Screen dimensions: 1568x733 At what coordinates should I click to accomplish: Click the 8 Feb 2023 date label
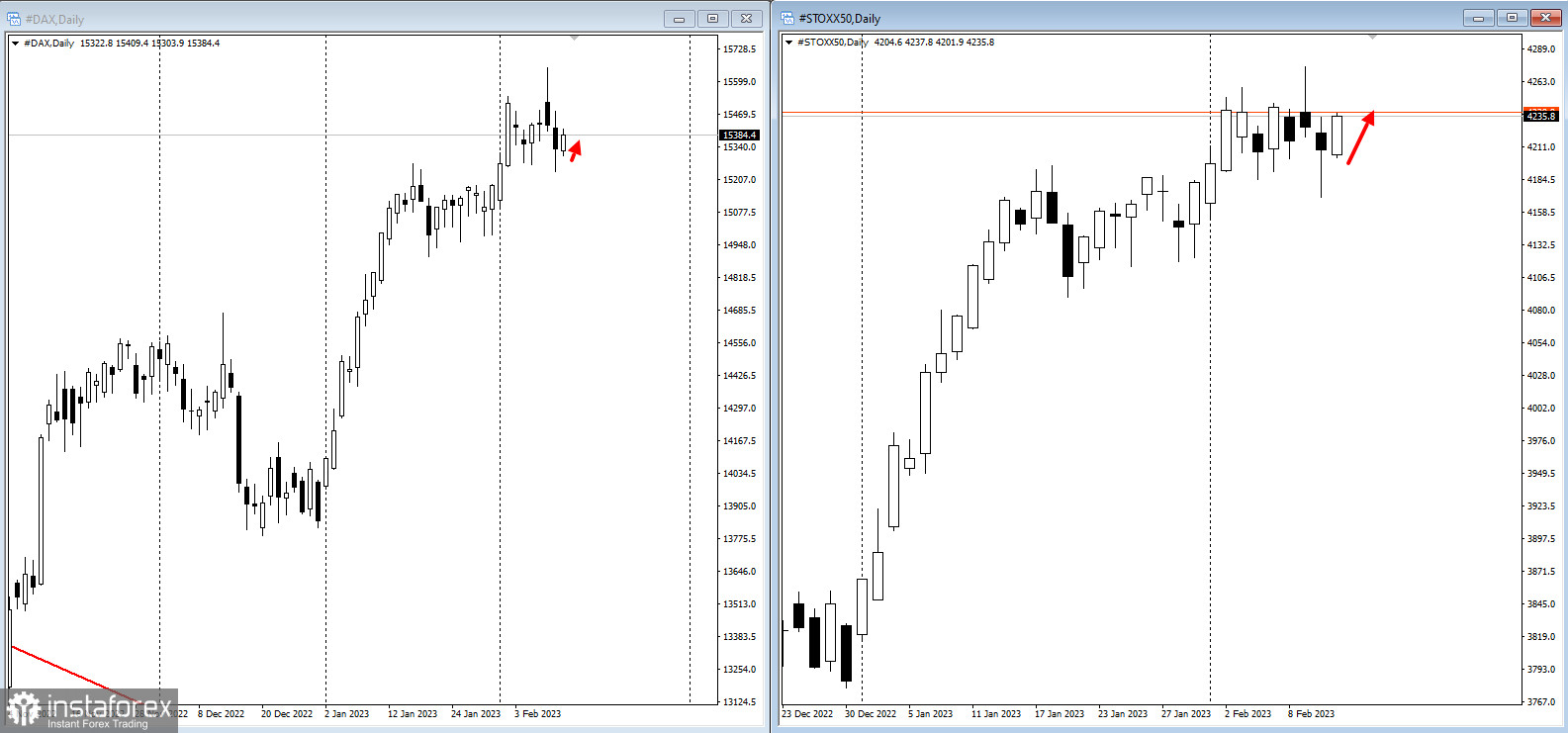click(1311, 714)
